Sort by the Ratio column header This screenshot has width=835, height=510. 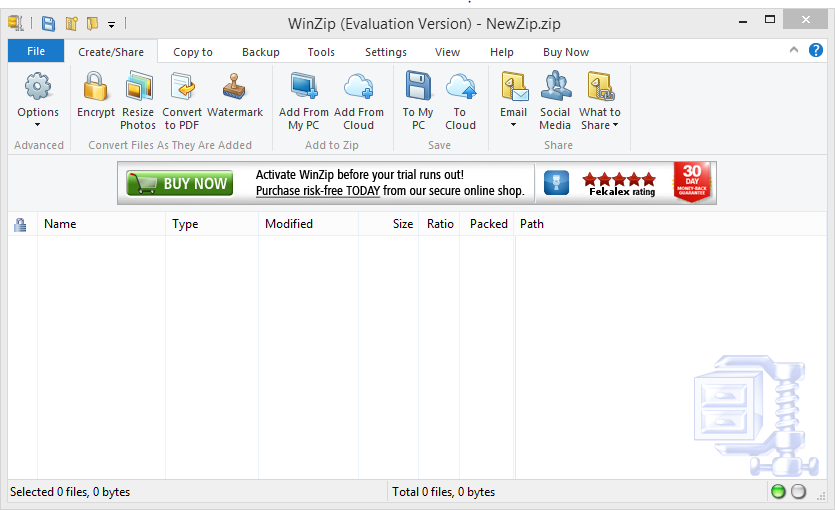[x=439, y=224]
